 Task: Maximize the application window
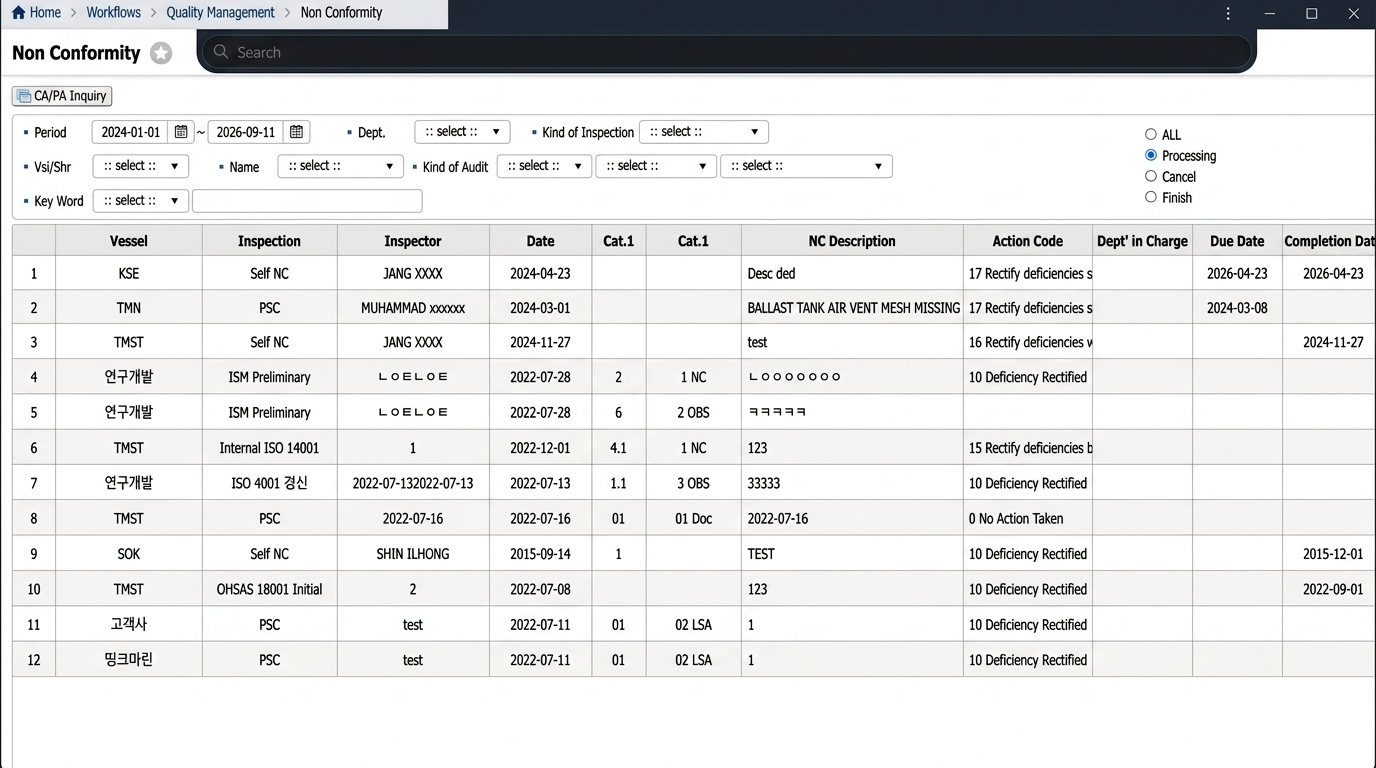[1312, 14]
